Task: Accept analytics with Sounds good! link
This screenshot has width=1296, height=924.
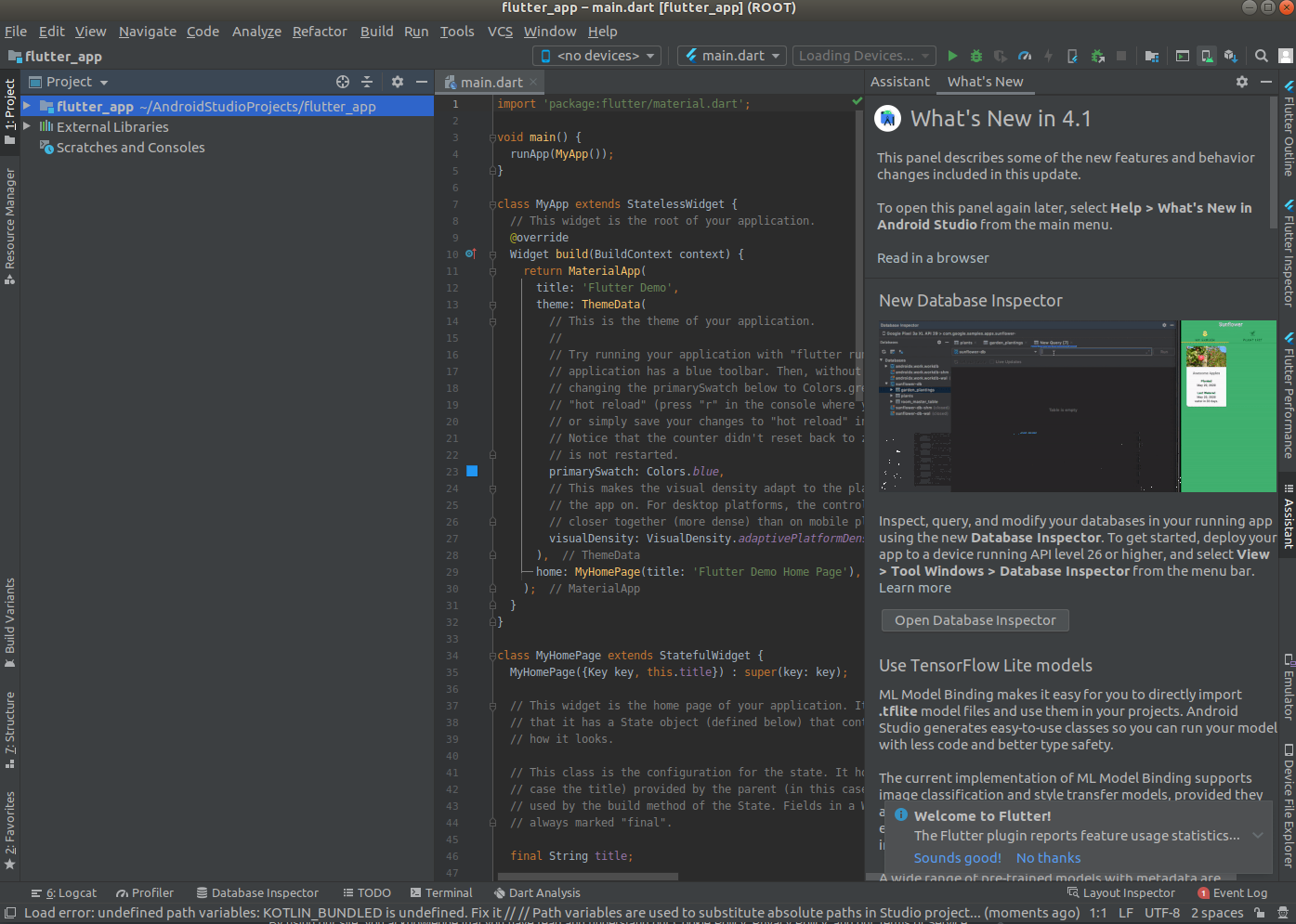Action: click(x=957, y=858)
